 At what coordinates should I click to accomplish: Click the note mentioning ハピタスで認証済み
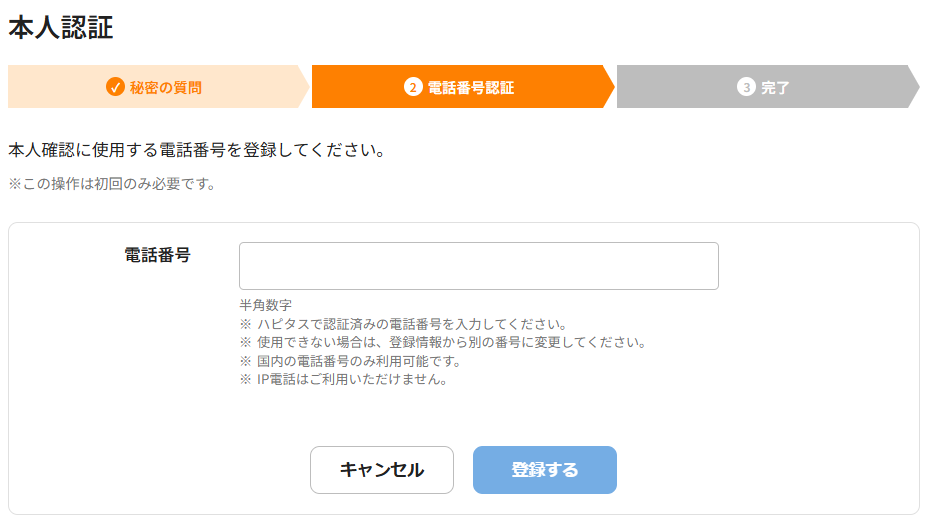tap(403, 324)
